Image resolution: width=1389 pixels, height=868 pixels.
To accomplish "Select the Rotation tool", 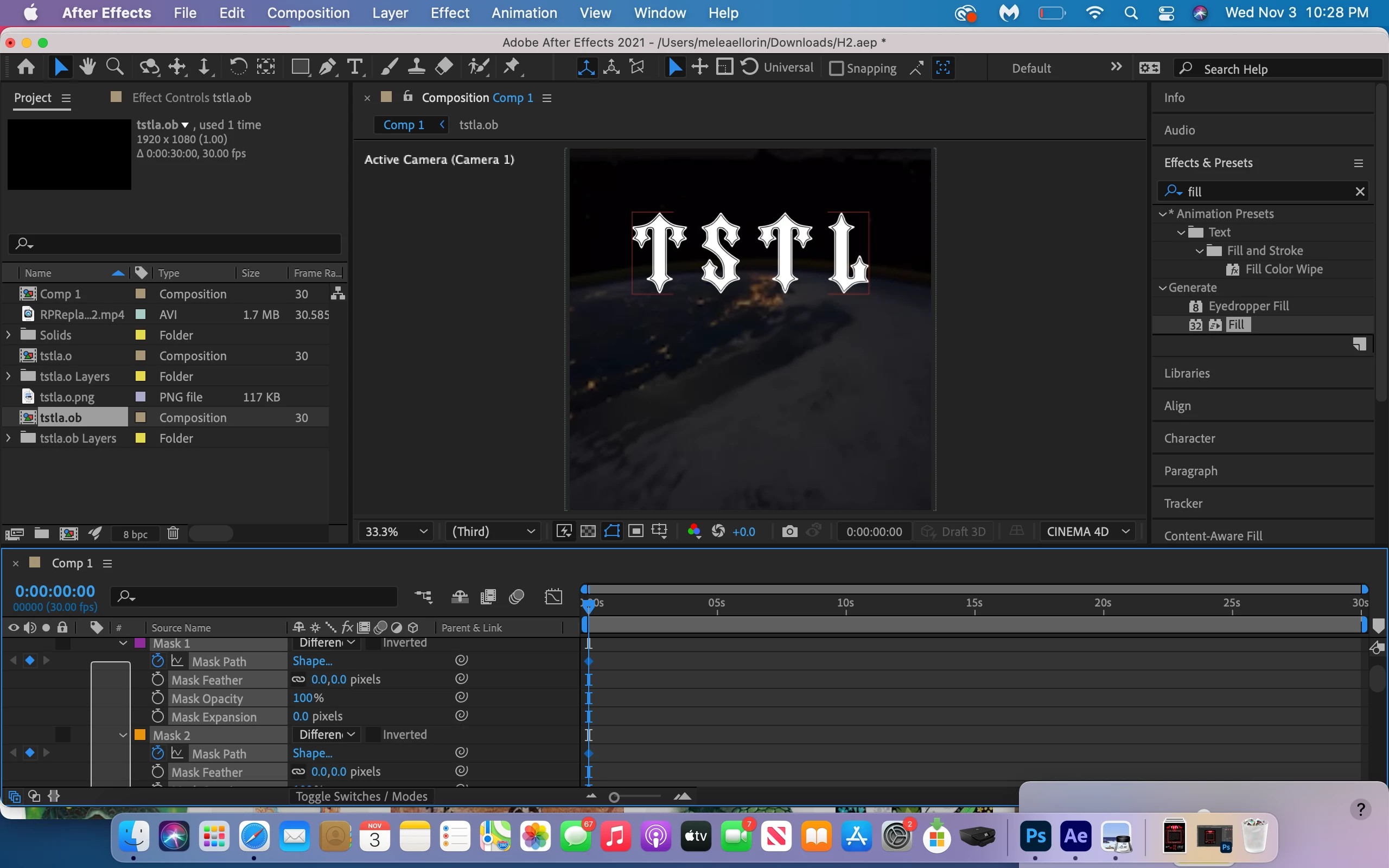I will pos(238,68).
